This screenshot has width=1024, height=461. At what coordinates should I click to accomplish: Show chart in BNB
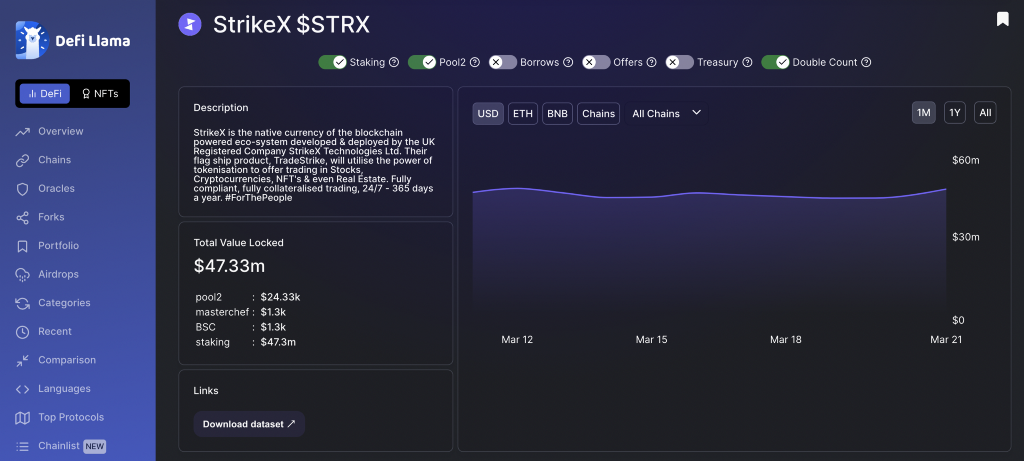tap(557, 114)
